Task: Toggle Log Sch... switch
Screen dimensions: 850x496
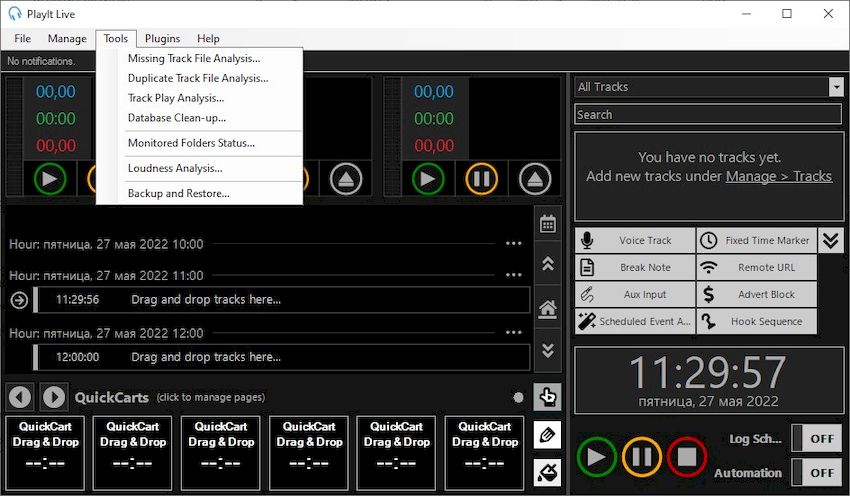Action: point(816,438)
